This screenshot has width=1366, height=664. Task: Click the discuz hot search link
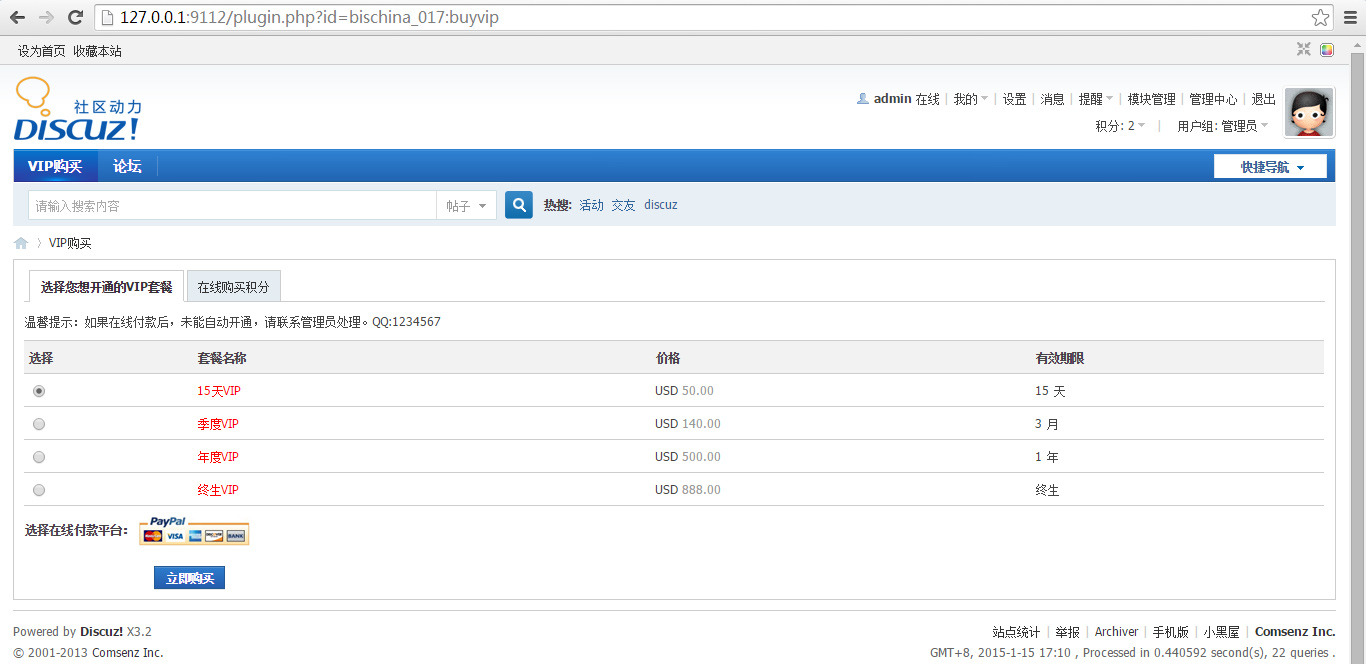(x=661, y=205)
